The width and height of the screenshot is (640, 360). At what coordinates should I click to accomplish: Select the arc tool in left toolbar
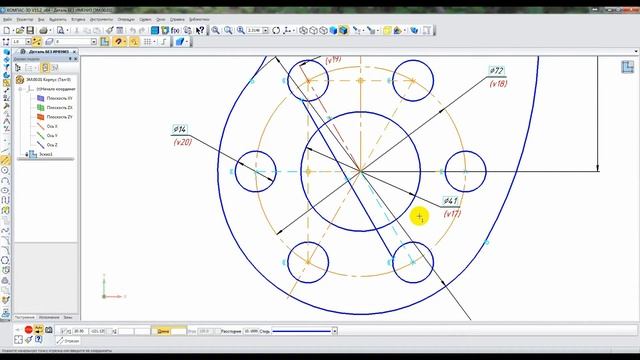click(5, 180)
